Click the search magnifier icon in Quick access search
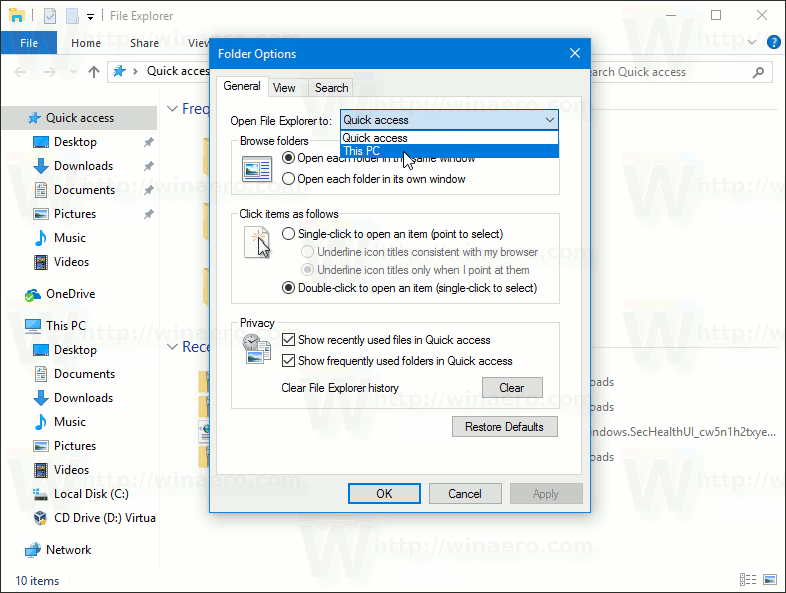This screenshot has height=593, width=786. [758, 72]
